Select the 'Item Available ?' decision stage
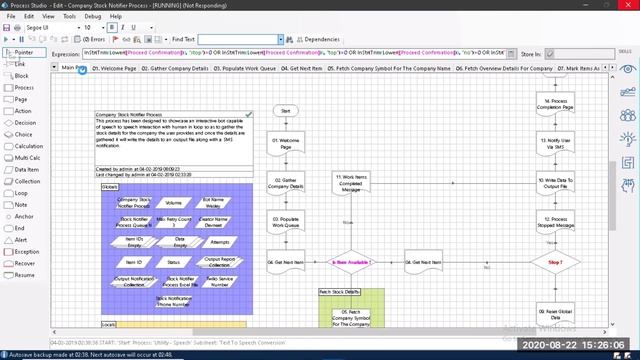 click(351, 262)
